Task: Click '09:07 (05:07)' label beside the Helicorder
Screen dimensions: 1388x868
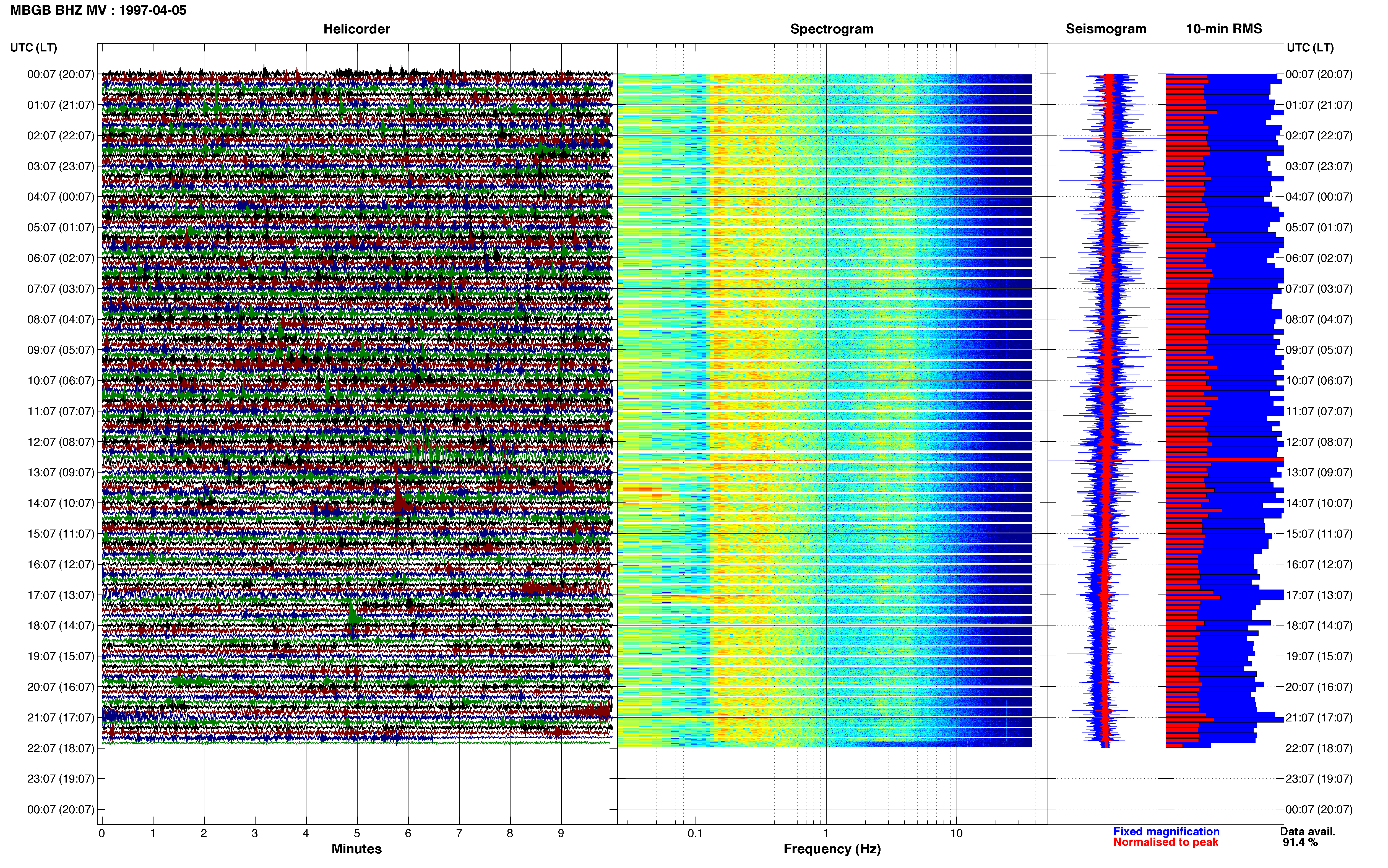Action: [61, 350]
